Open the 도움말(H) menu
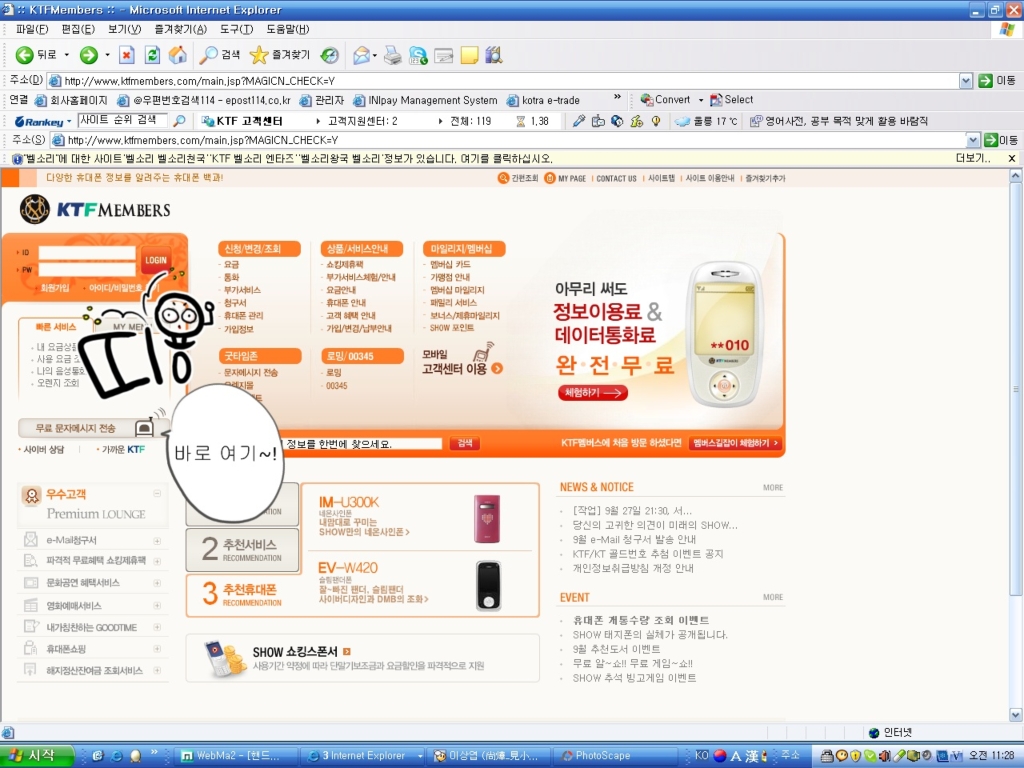1024x768 pixels. click(x=287, y=29)
